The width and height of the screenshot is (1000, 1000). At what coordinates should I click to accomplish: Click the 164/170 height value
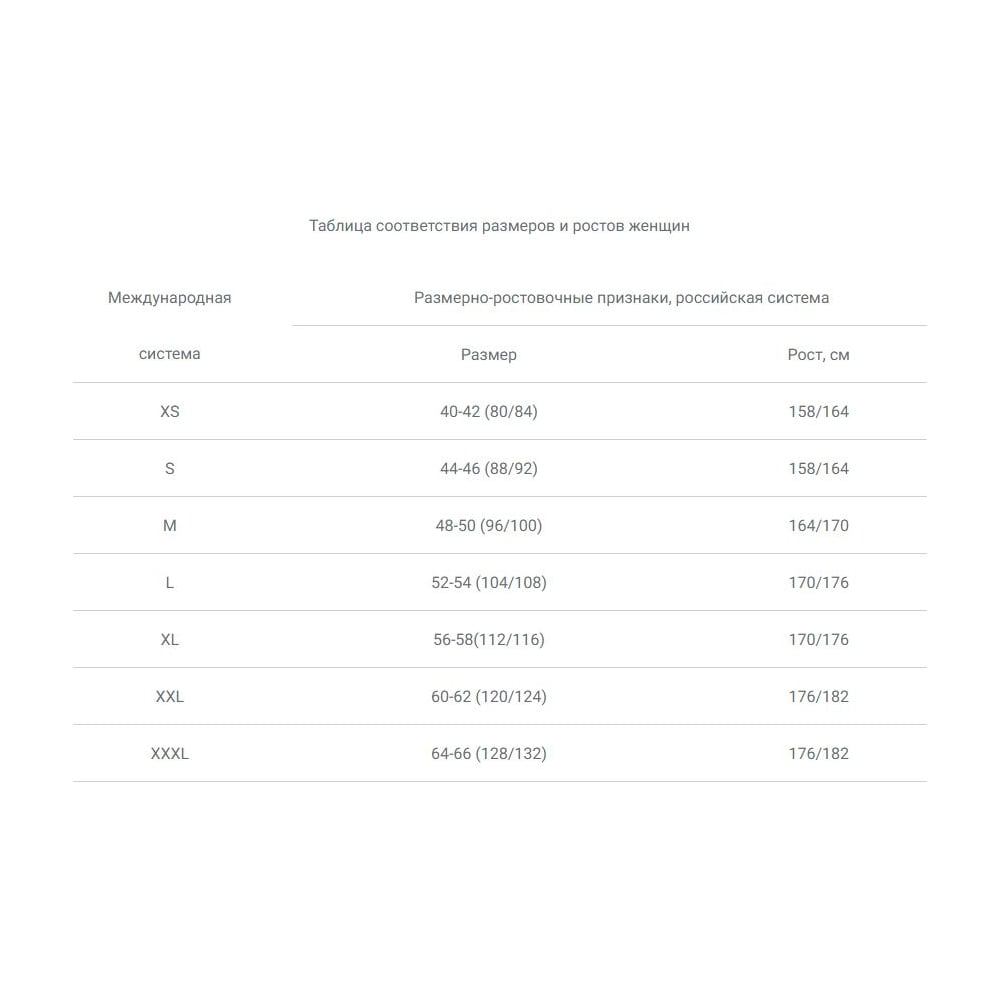818,526
